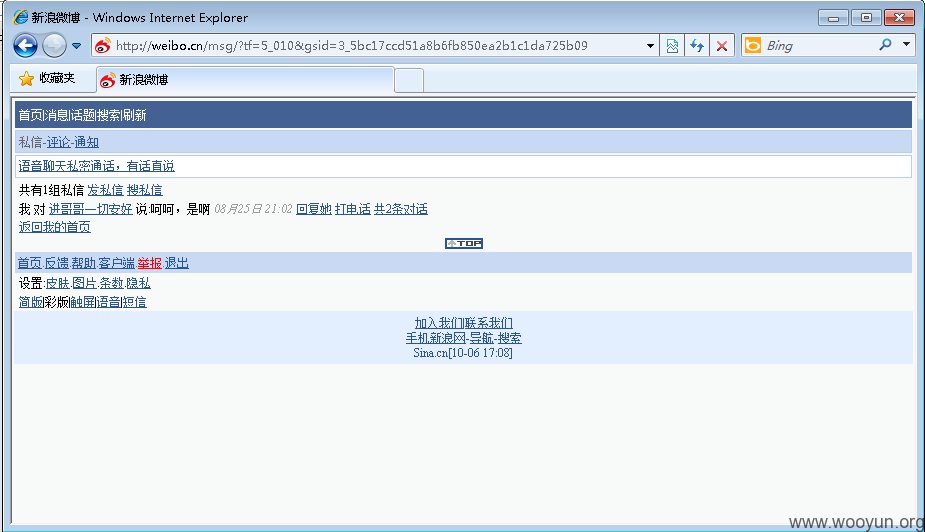Click the 加入我们 link
The width and height of the screenshot is (925, 532).
coord(438,323)
